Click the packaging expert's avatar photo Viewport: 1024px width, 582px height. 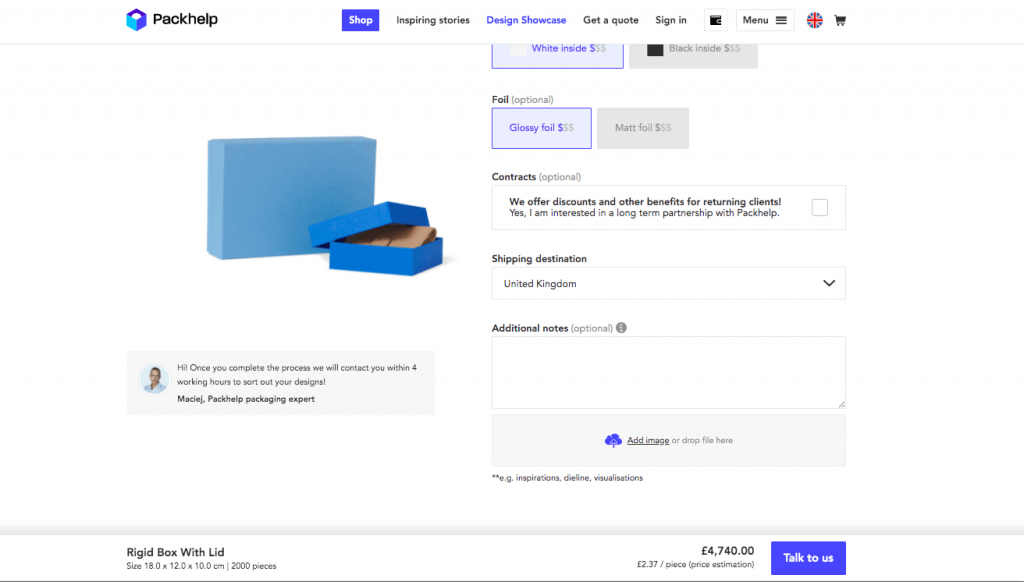153,378
